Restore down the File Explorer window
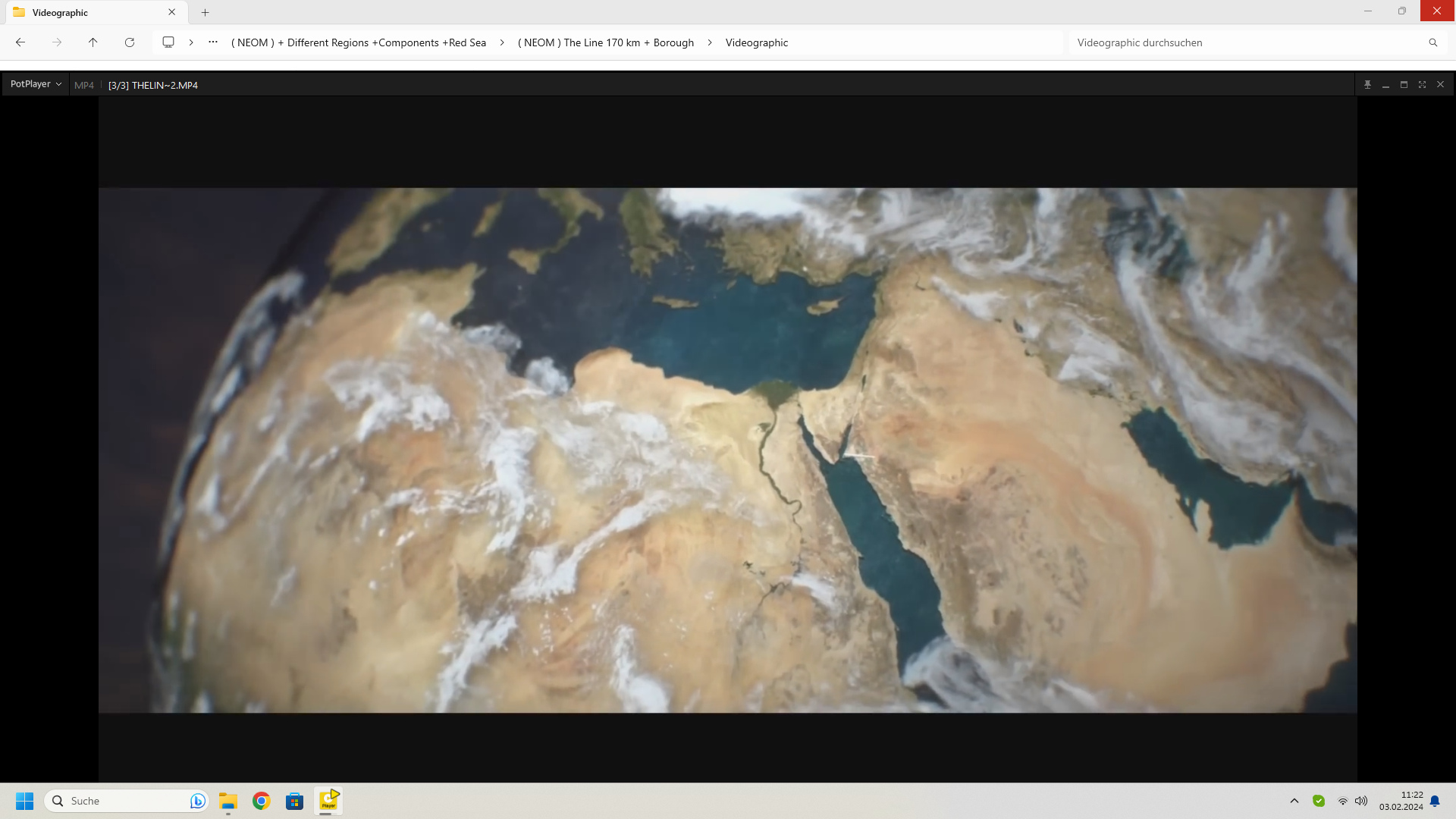The image size is (1456, 819). click(x=1402, y=11)
